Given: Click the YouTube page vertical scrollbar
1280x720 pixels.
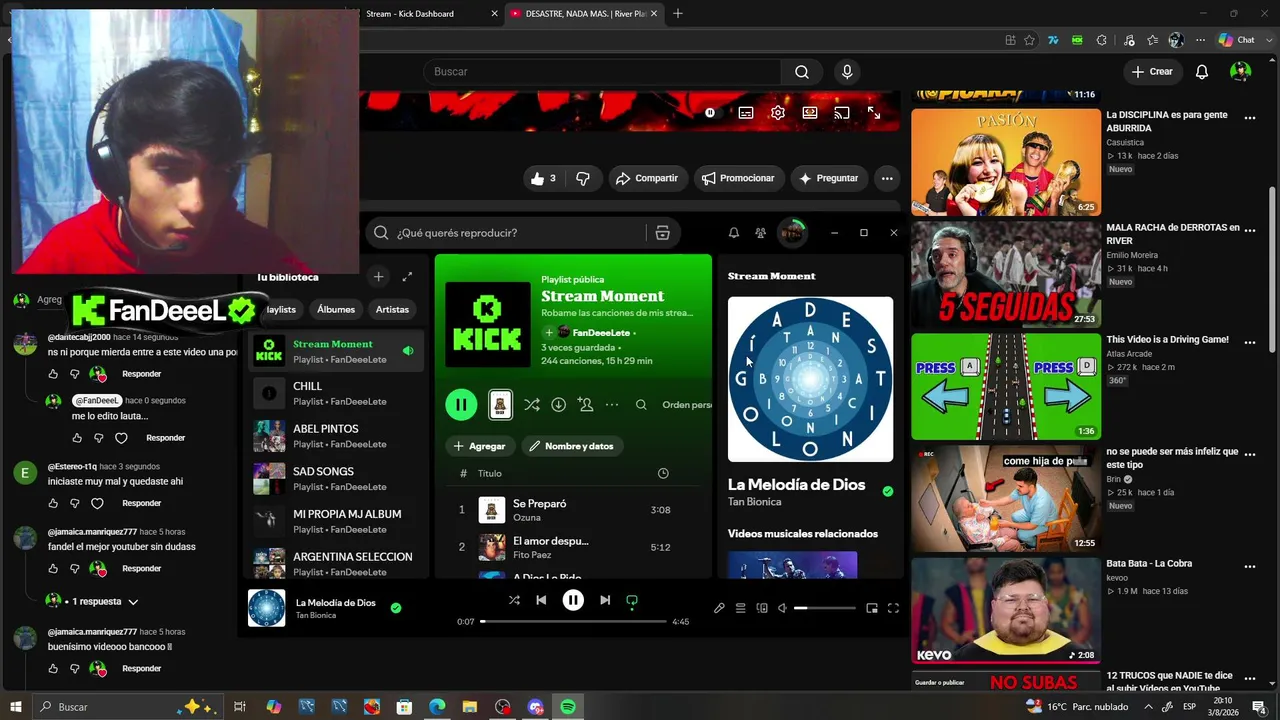Looking at the screenshot, I should tap(1272, 270).
